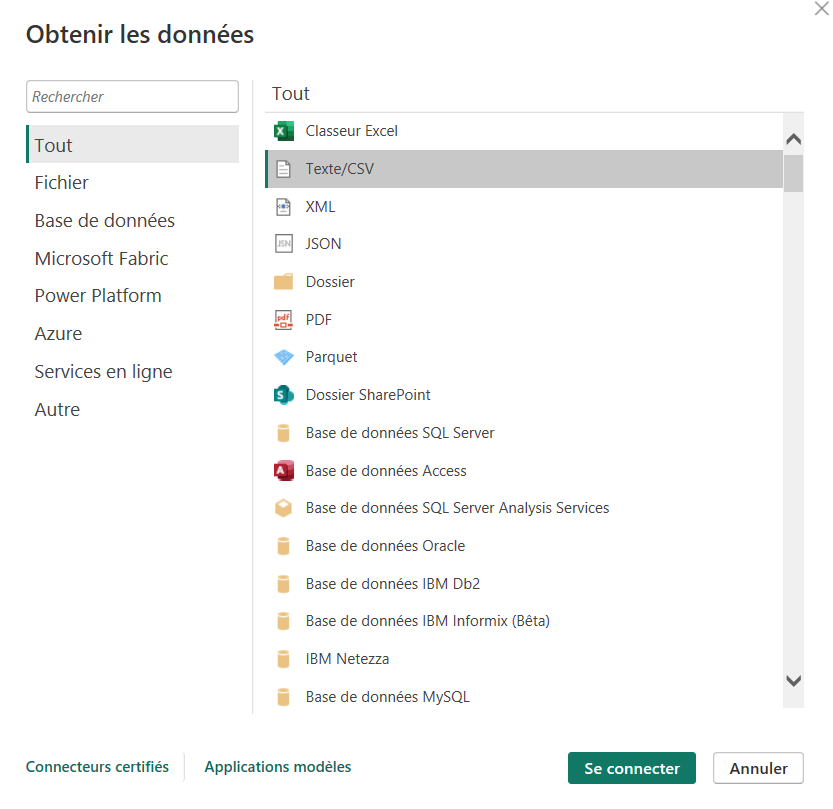The width and height of the screenshot is (833, 809).
Task: Select the Dossier SharePoint icon
Action: click(x=284, y=395)
